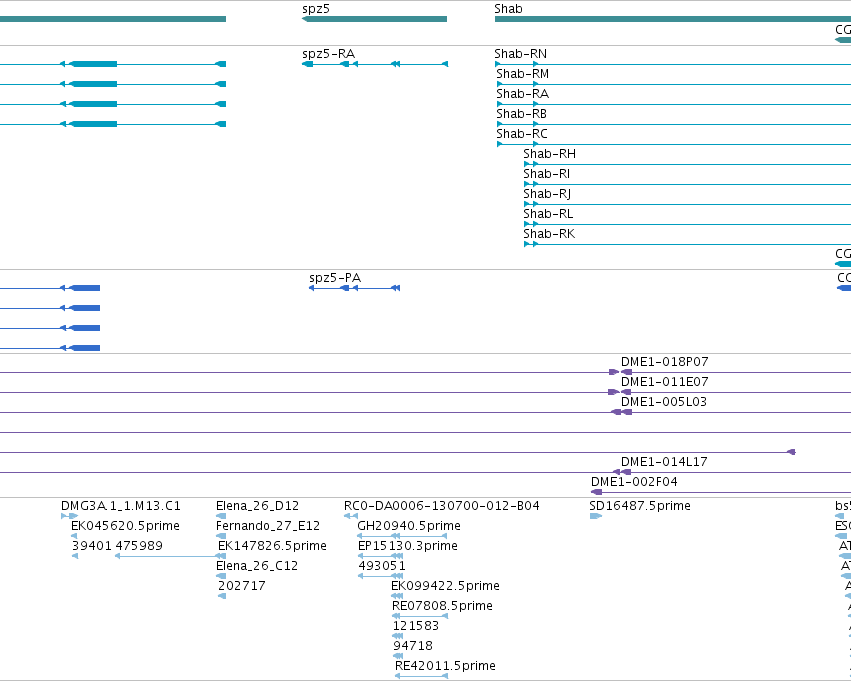Image resolution: width=851 pixels, height=681 pixels.
Task: Click EST label 202717
Action: (242, 586)
